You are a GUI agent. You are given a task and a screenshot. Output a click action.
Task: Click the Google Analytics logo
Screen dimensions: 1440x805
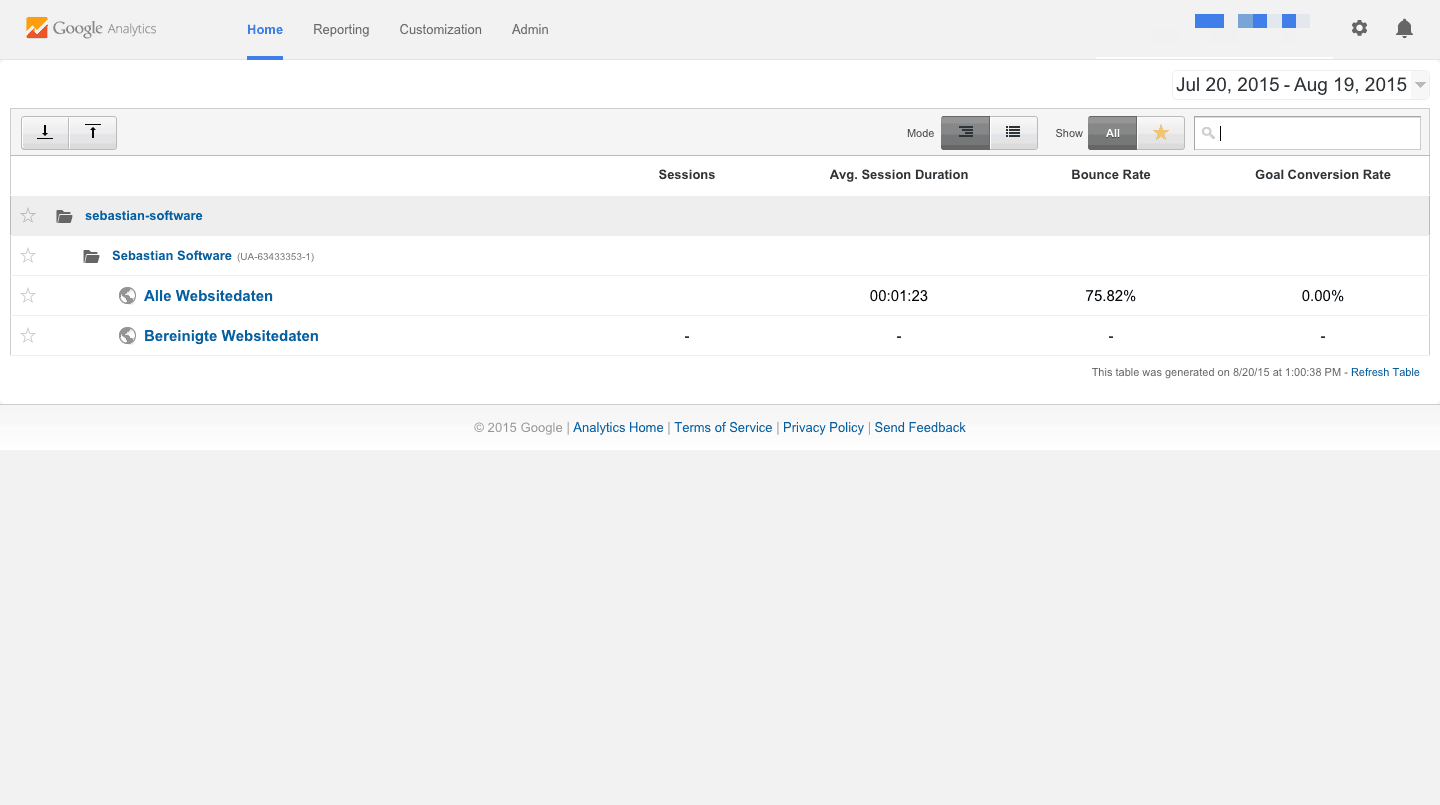91,29
